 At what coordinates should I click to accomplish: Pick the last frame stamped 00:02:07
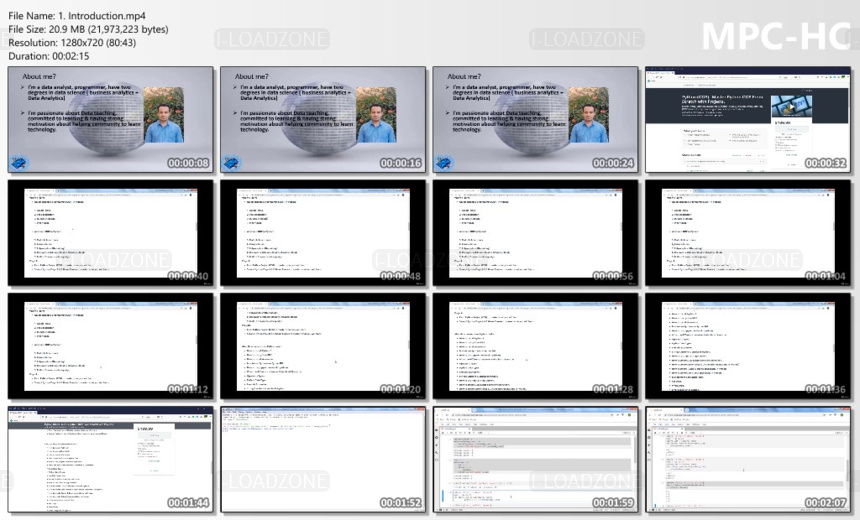(748, 460)
